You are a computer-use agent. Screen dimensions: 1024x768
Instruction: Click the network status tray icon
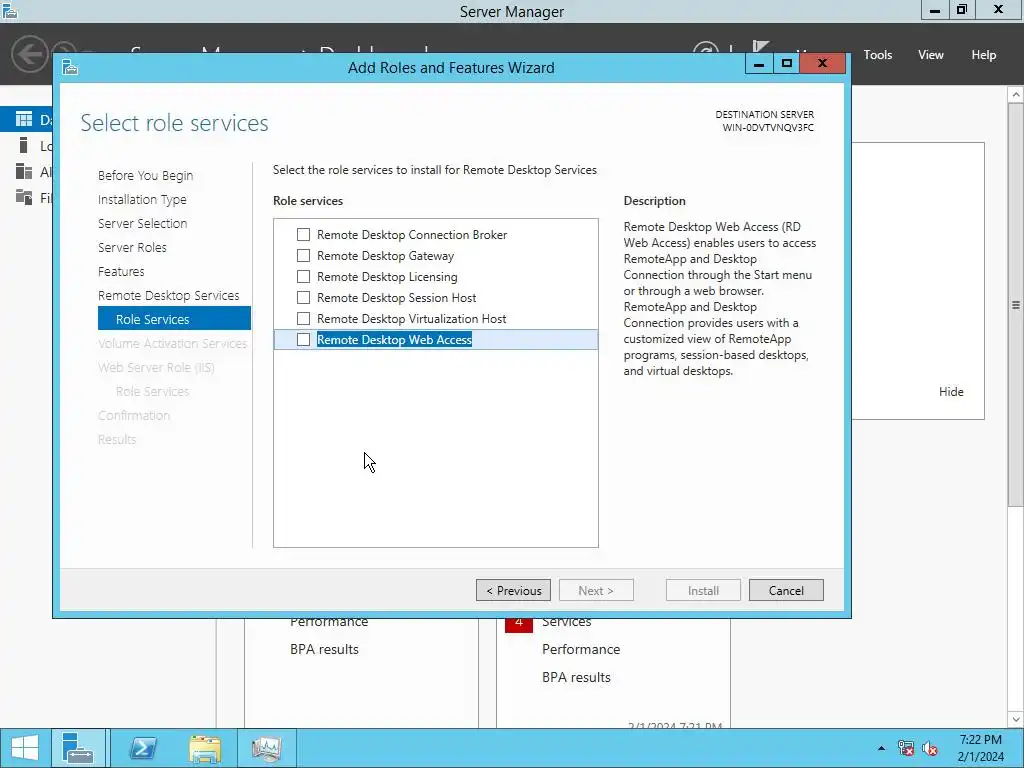(906, 748)
